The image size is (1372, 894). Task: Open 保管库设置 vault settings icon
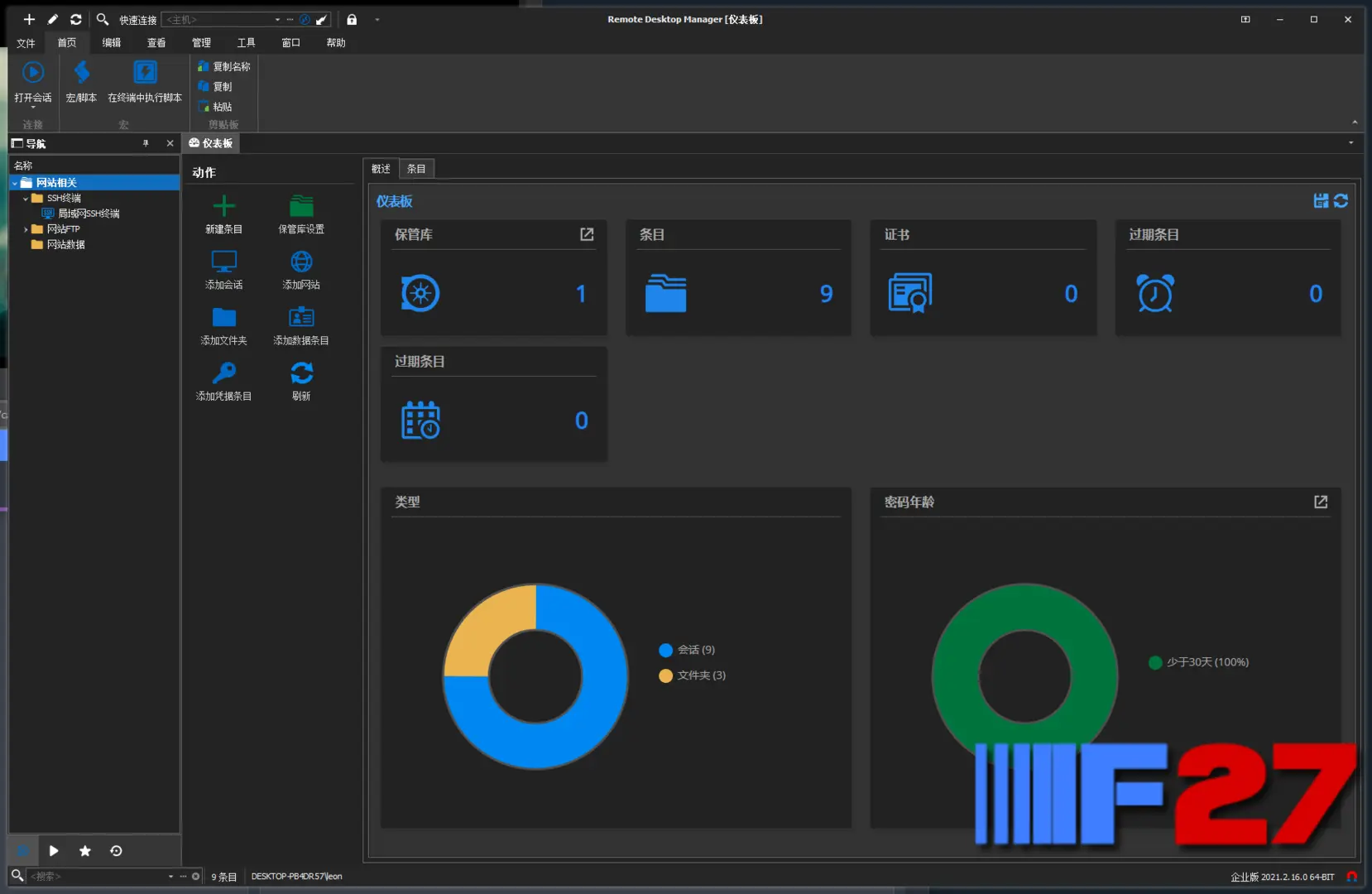[301, 206]
